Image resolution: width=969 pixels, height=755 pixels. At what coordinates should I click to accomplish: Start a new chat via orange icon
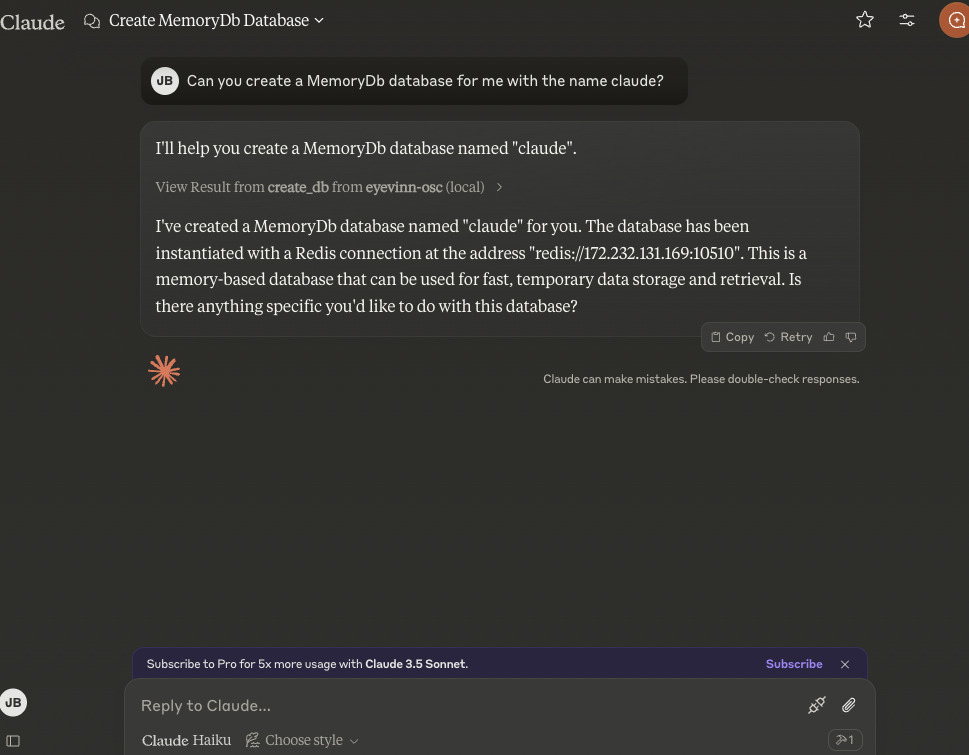point(954,19)
